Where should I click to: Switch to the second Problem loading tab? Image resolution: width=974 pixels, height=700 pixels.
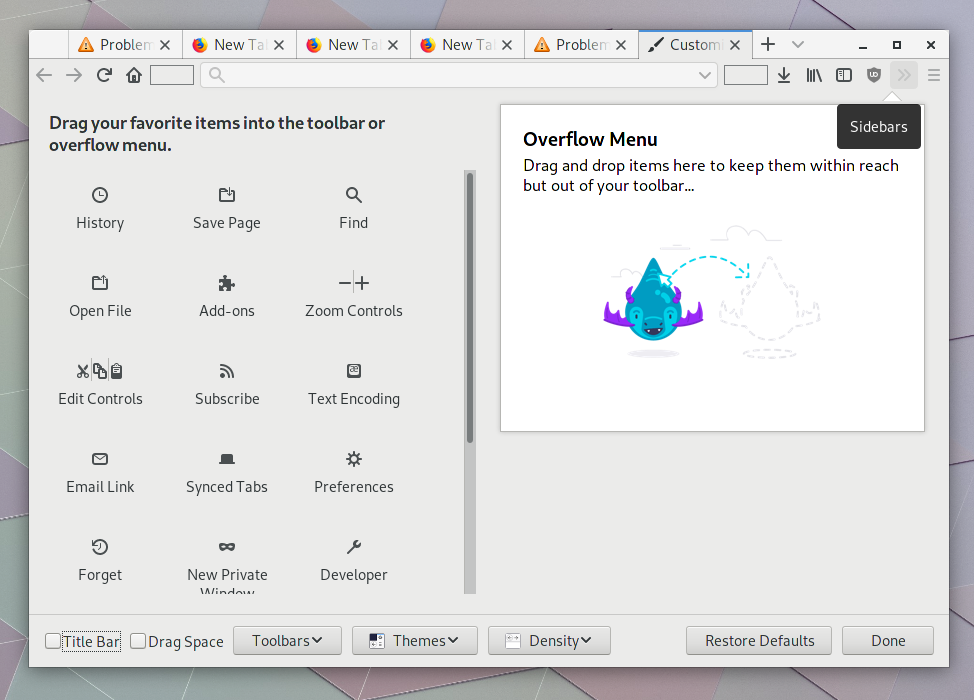tap(581, 45)
